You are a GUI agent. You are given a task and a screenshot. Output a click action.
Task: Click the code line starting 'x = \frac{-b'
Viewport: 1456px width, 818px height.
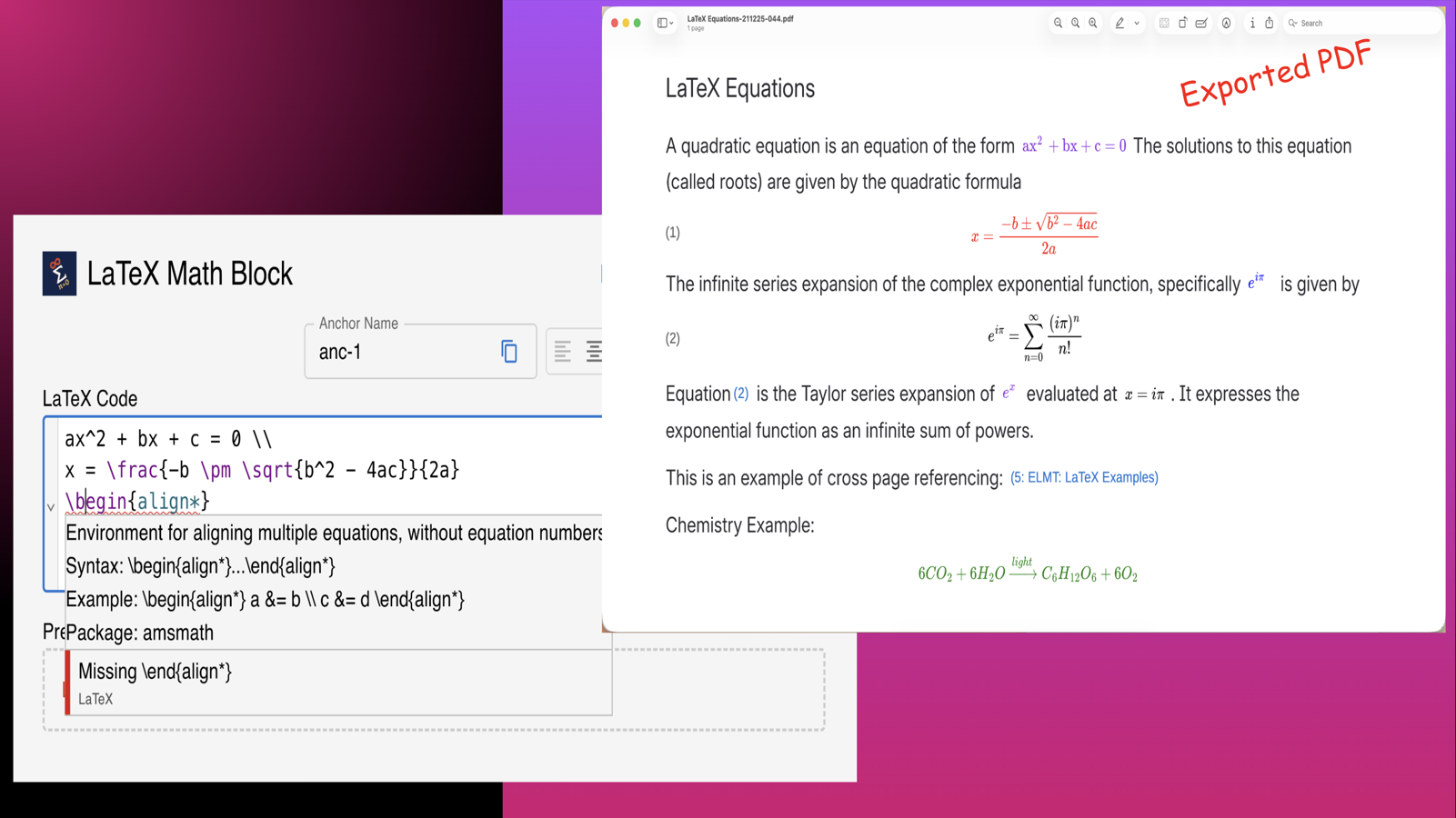[262, 470]
